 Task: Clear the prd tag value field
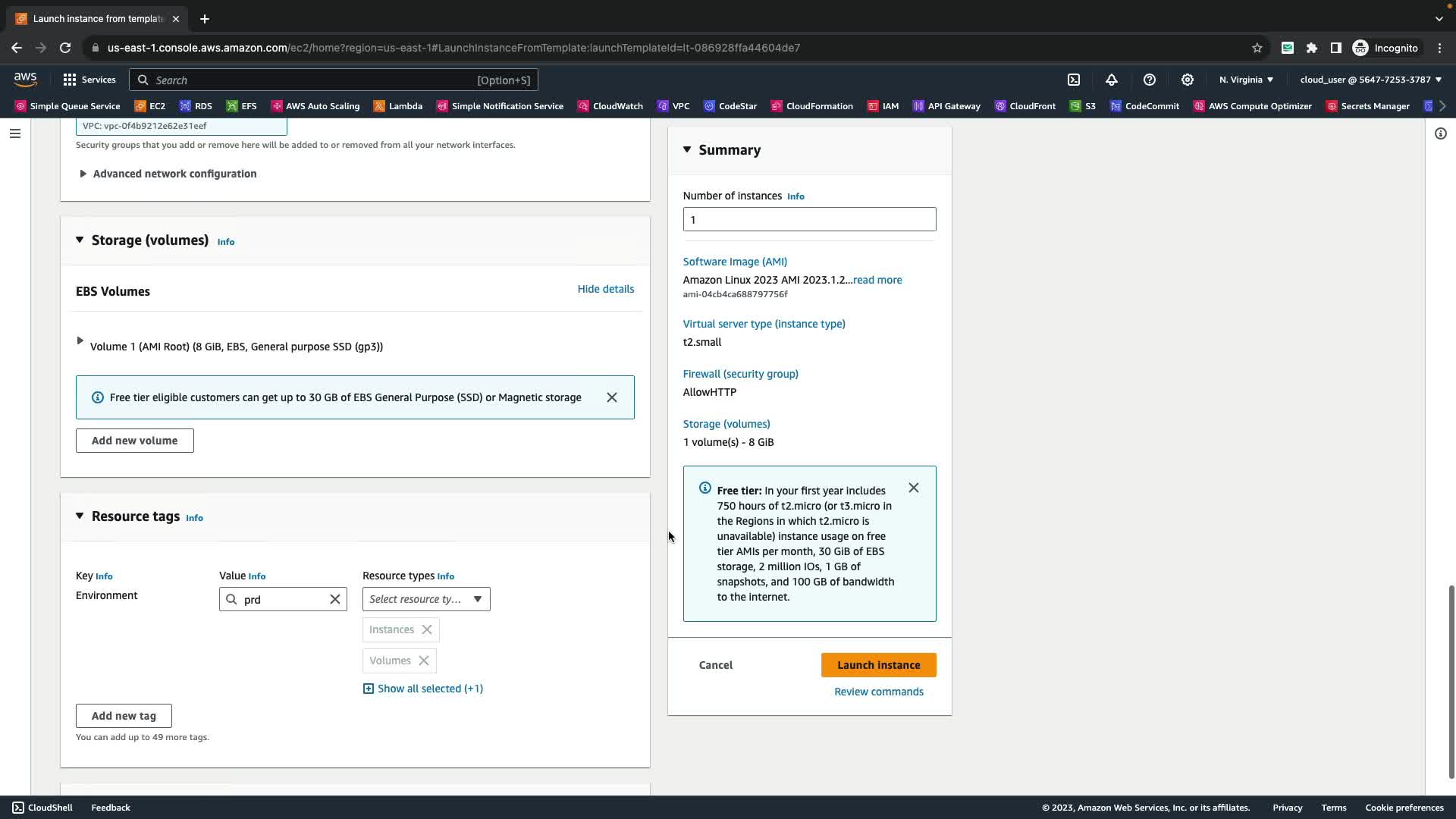click(x=334, y=599)
